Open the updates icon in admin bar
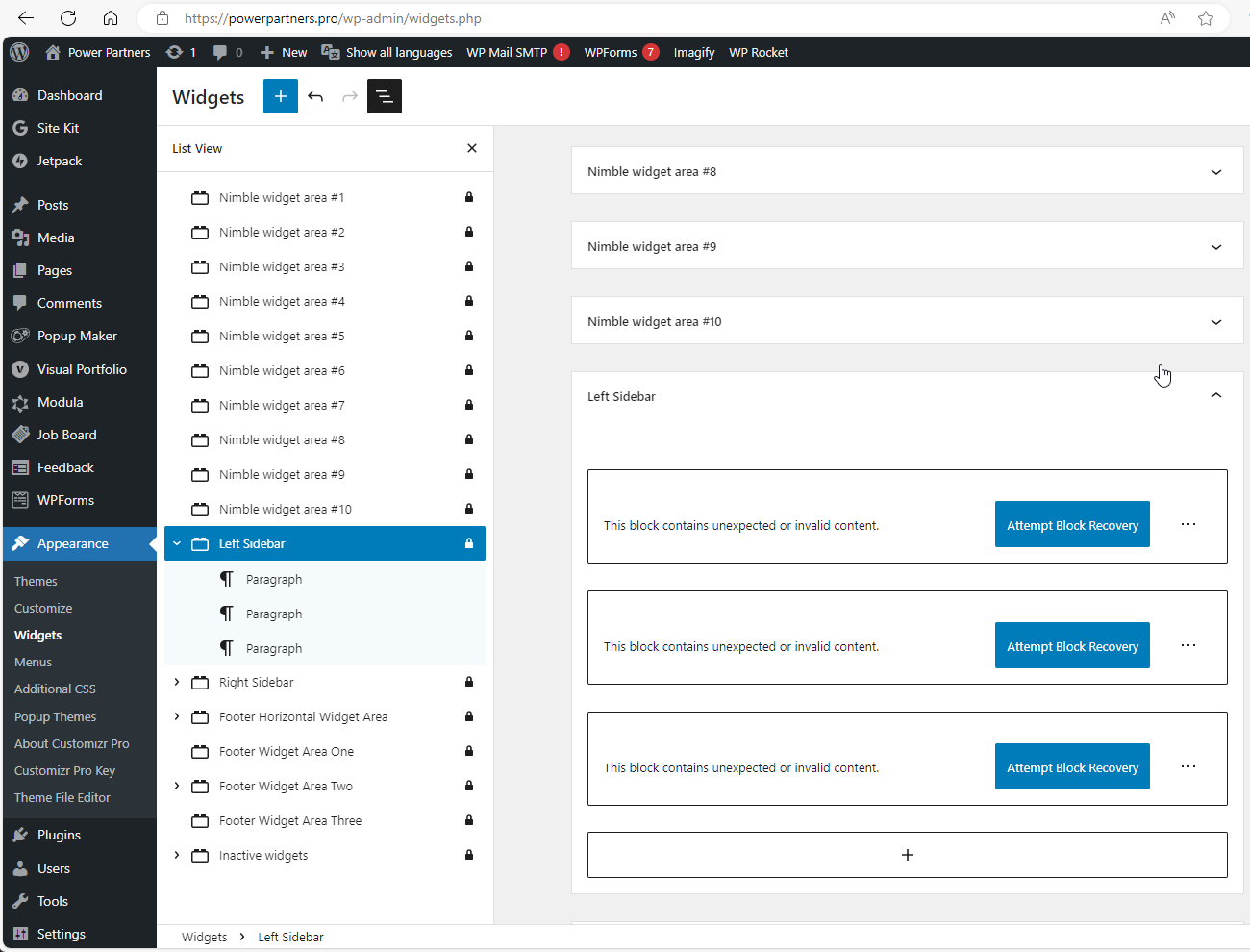 tap(181, 52)
